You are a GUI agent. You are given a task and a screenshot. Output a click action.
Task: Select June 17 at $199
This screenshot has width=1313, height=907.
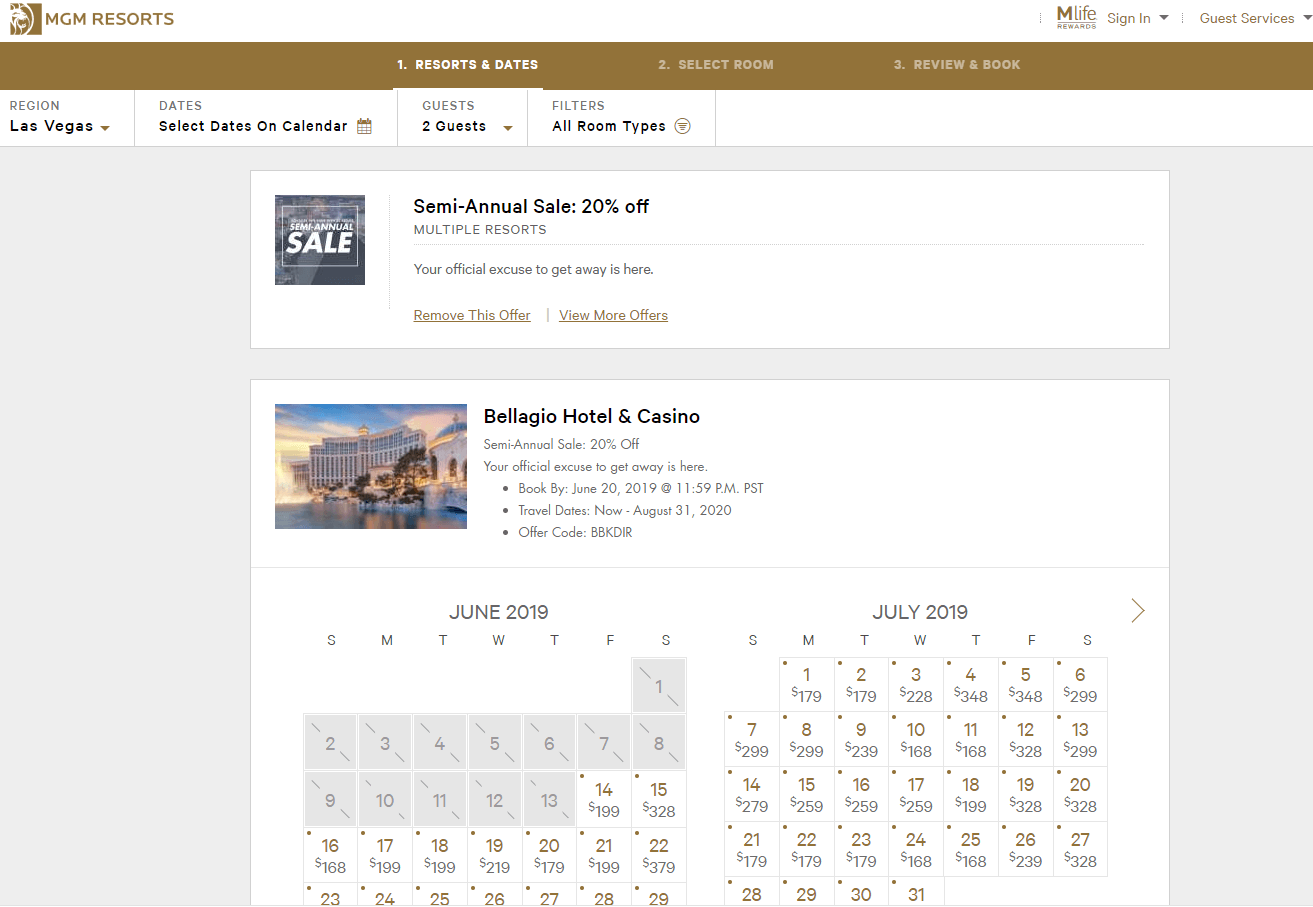[x=385, y=855]
